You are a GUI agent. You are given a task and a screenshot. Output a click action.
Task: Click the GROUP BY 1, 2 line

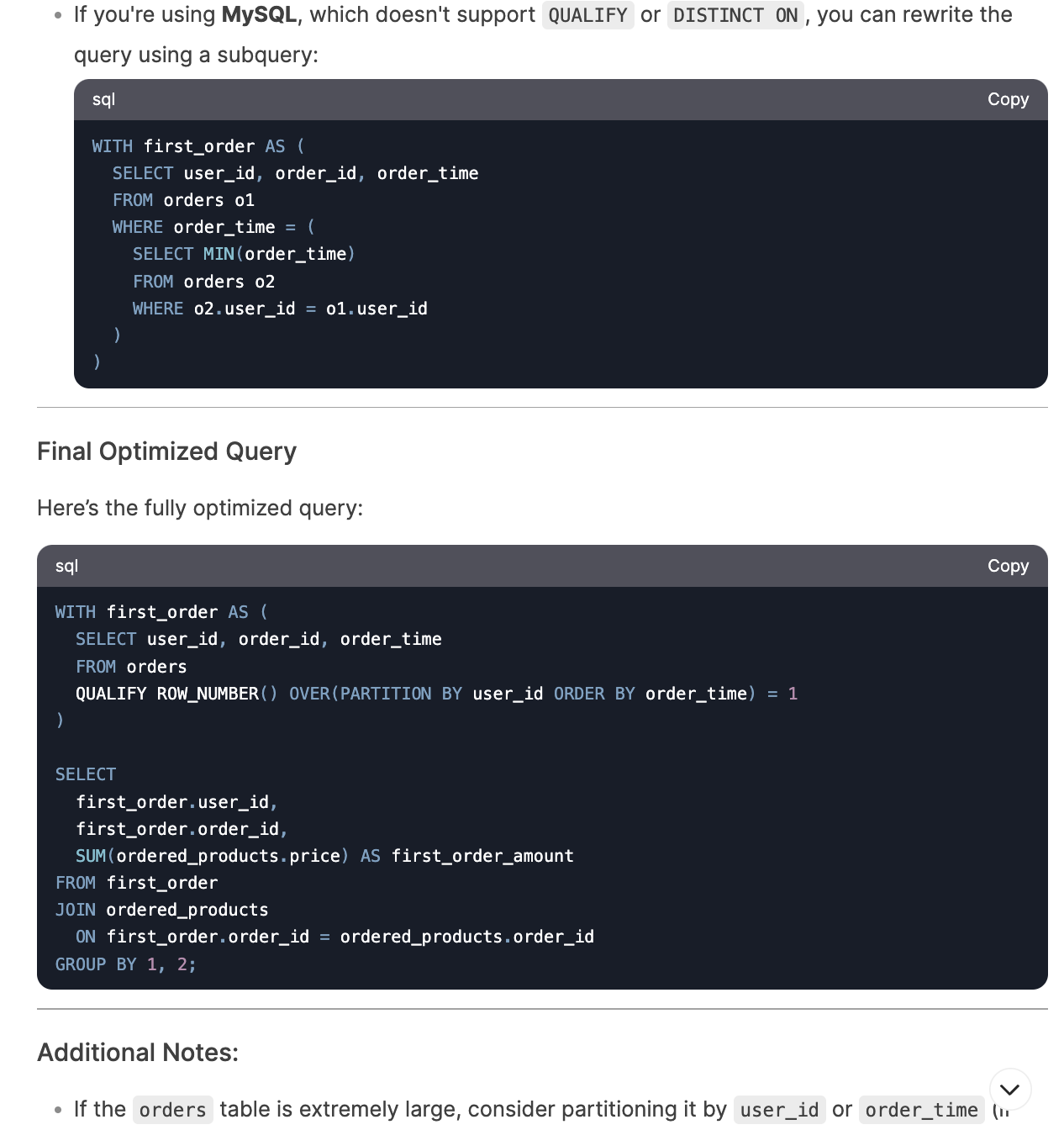coord(125,964)
